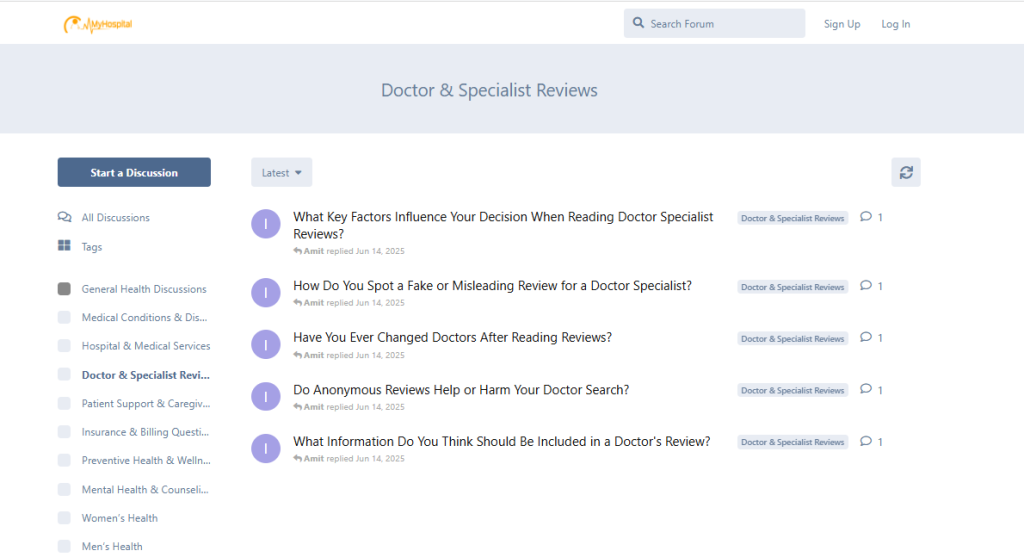Click the All Discussions speech bubble icon

[x=64, y=218]
